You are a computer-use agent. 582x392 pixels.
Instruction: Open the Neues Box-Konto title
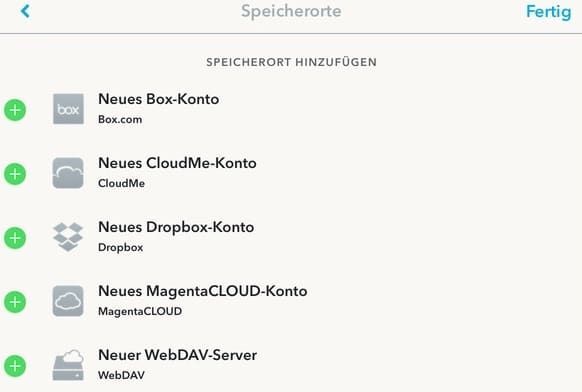[x=158, y=99]
